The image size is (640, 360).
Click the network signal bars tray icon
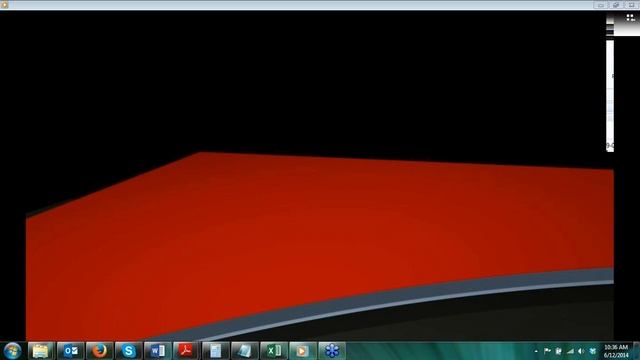[570, 351]
